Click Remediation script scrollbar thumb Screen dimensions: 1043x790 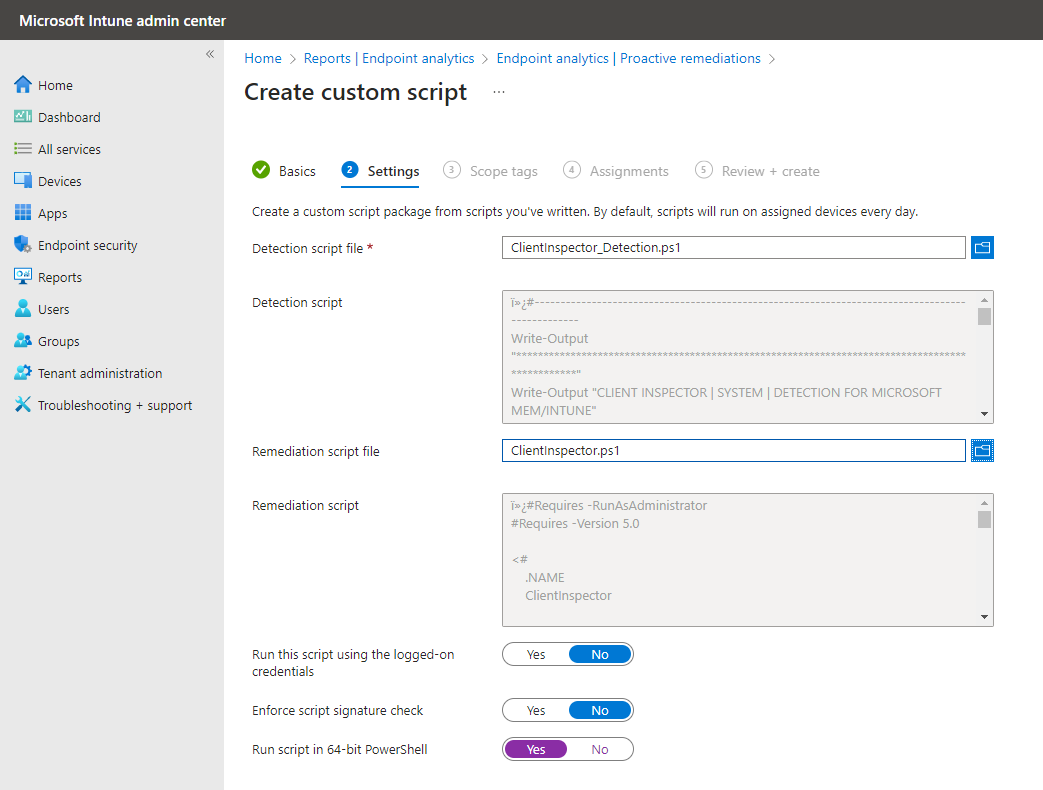coord(984,519)
